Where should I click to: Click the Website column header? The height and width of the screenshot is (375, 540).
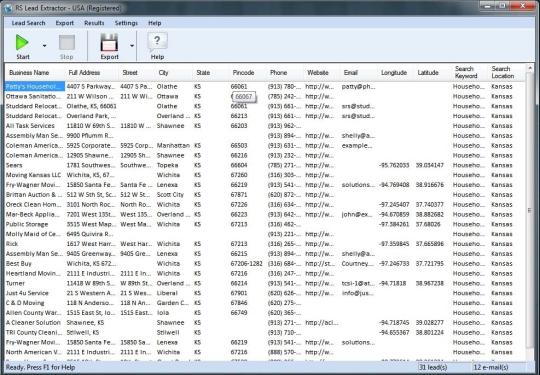click(x=322, y=73)
